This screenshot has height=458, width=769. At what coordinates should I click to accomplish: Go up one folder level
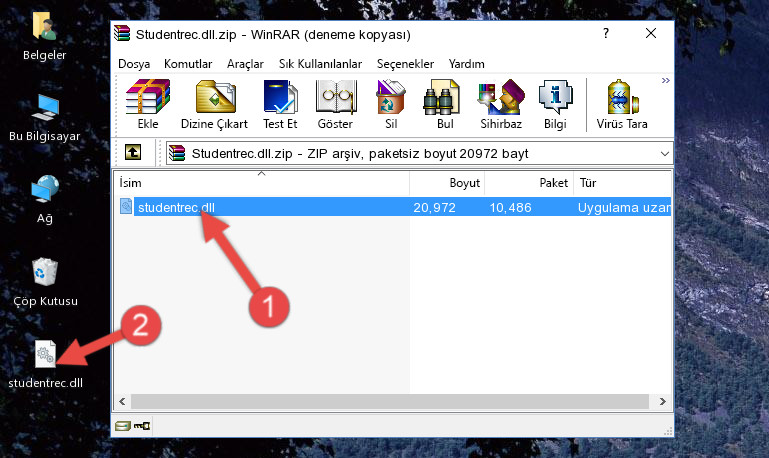click(133, 153)
